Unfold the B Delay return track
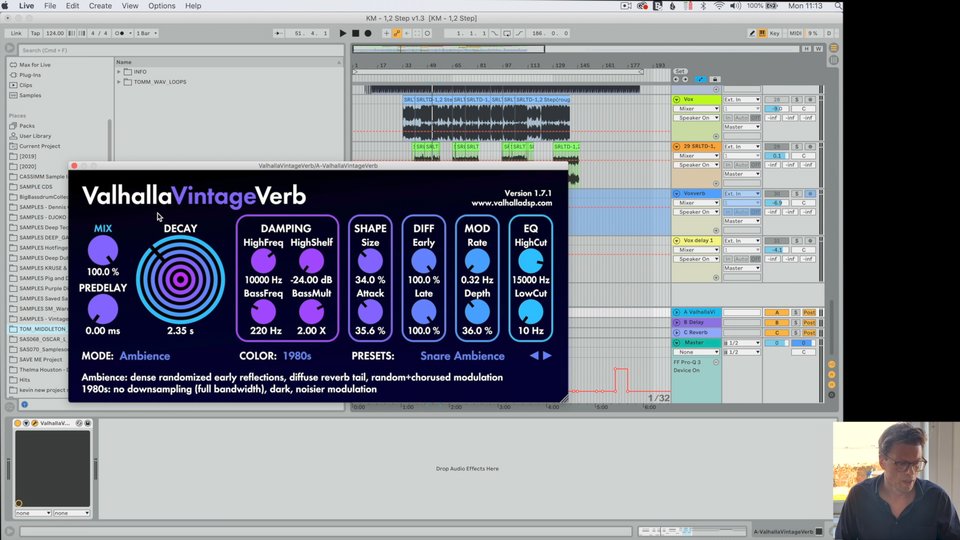This screenshot has height=540, width=960. pos(677,322)
